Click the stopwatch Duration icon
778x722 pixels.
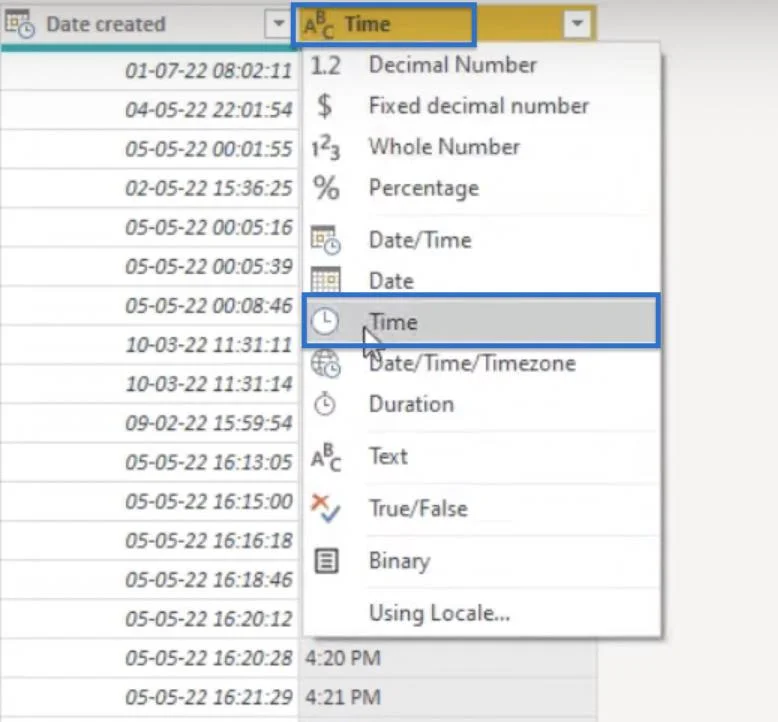click(x=325, y=403)
